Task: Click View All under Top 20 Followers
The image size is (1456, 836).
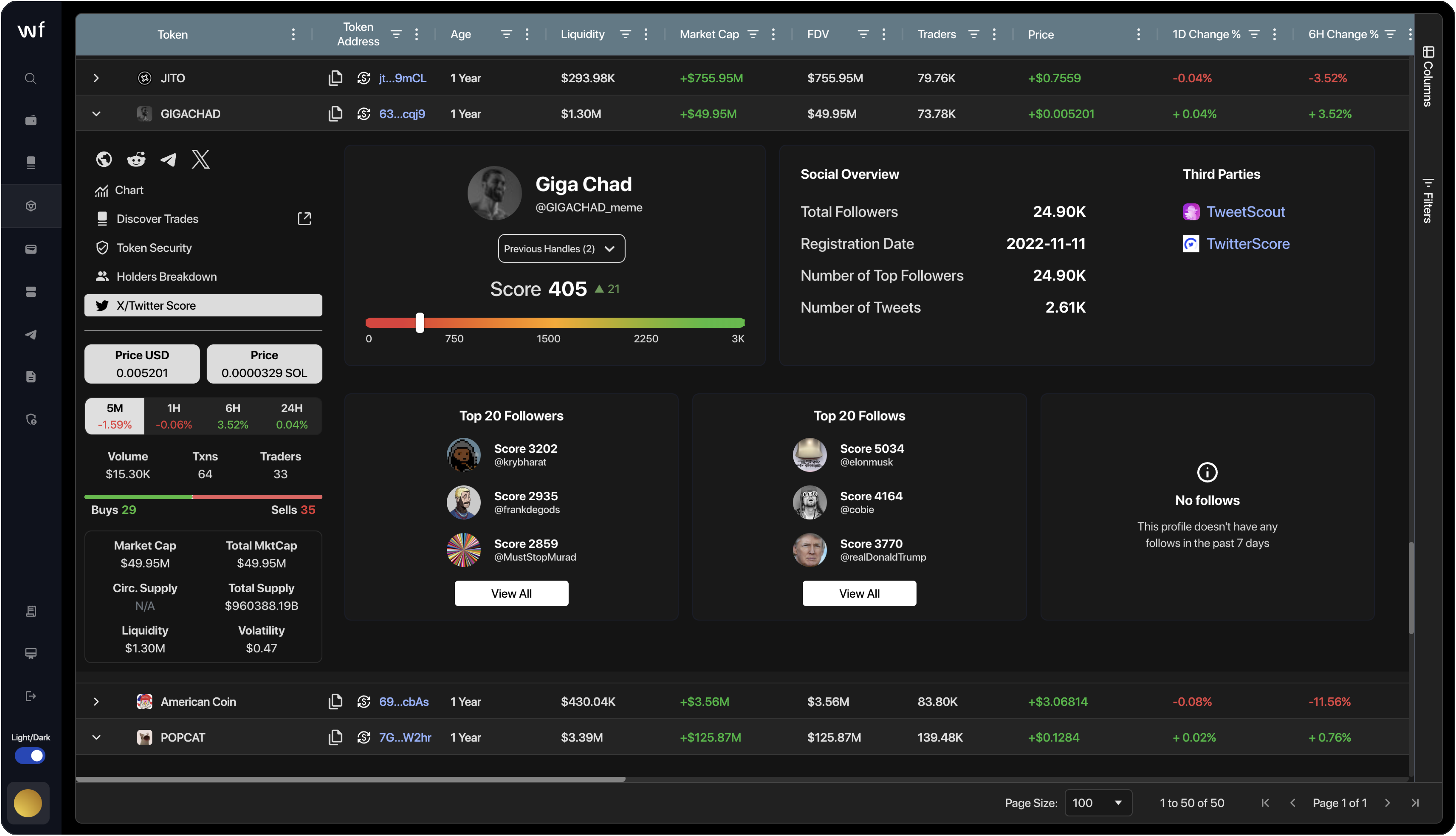Action: [x=511, y=593]
